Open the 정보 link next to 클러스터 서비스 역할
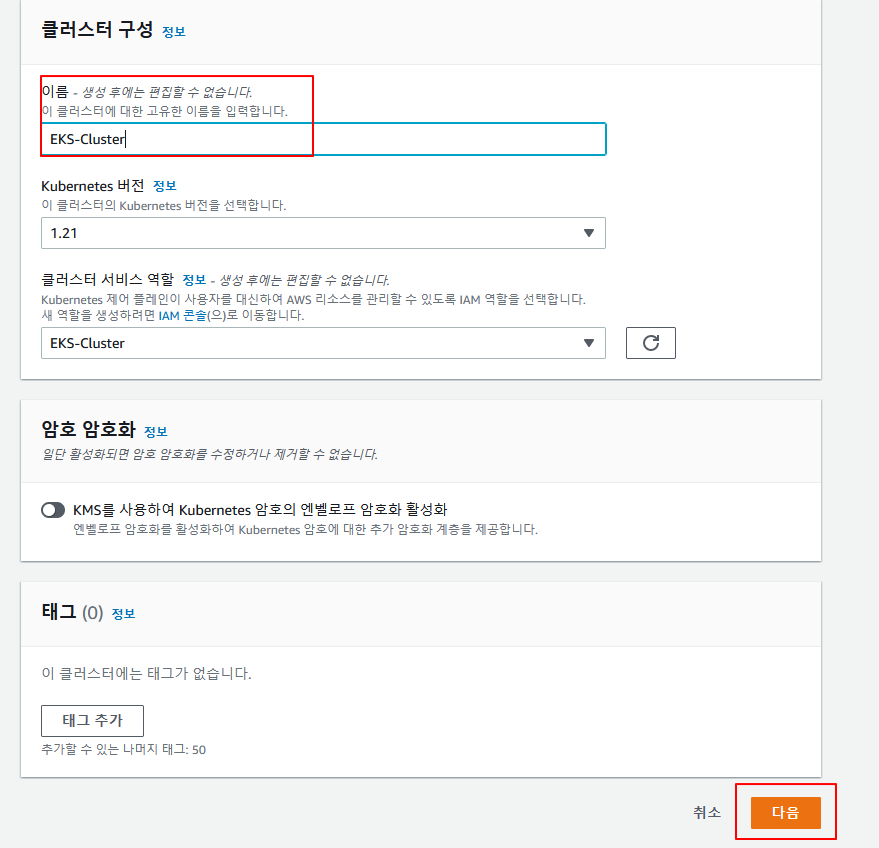 [x=195, y=280]
